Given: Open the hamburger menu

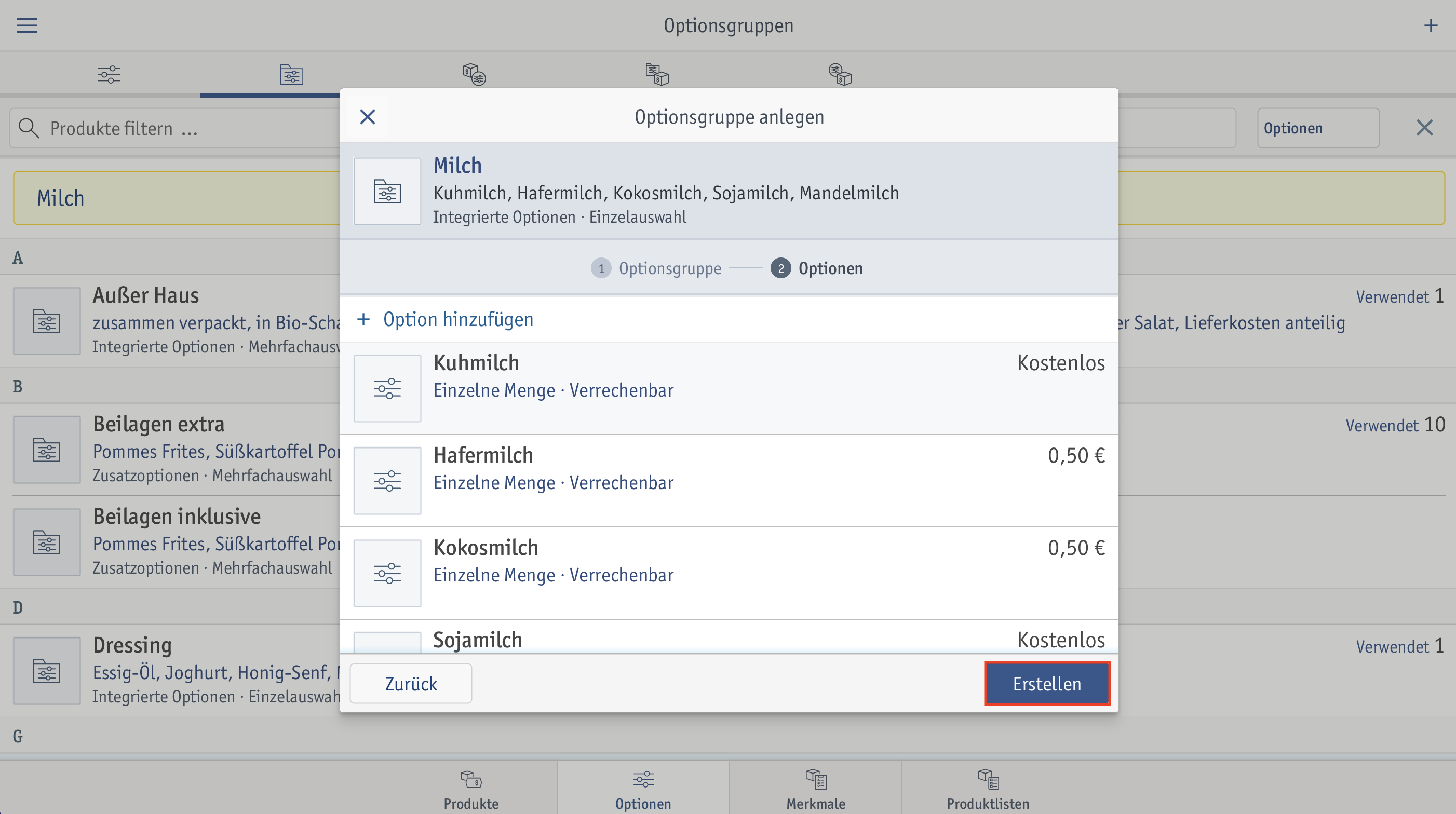Looking at the screenshot, I should pos(26,25).
